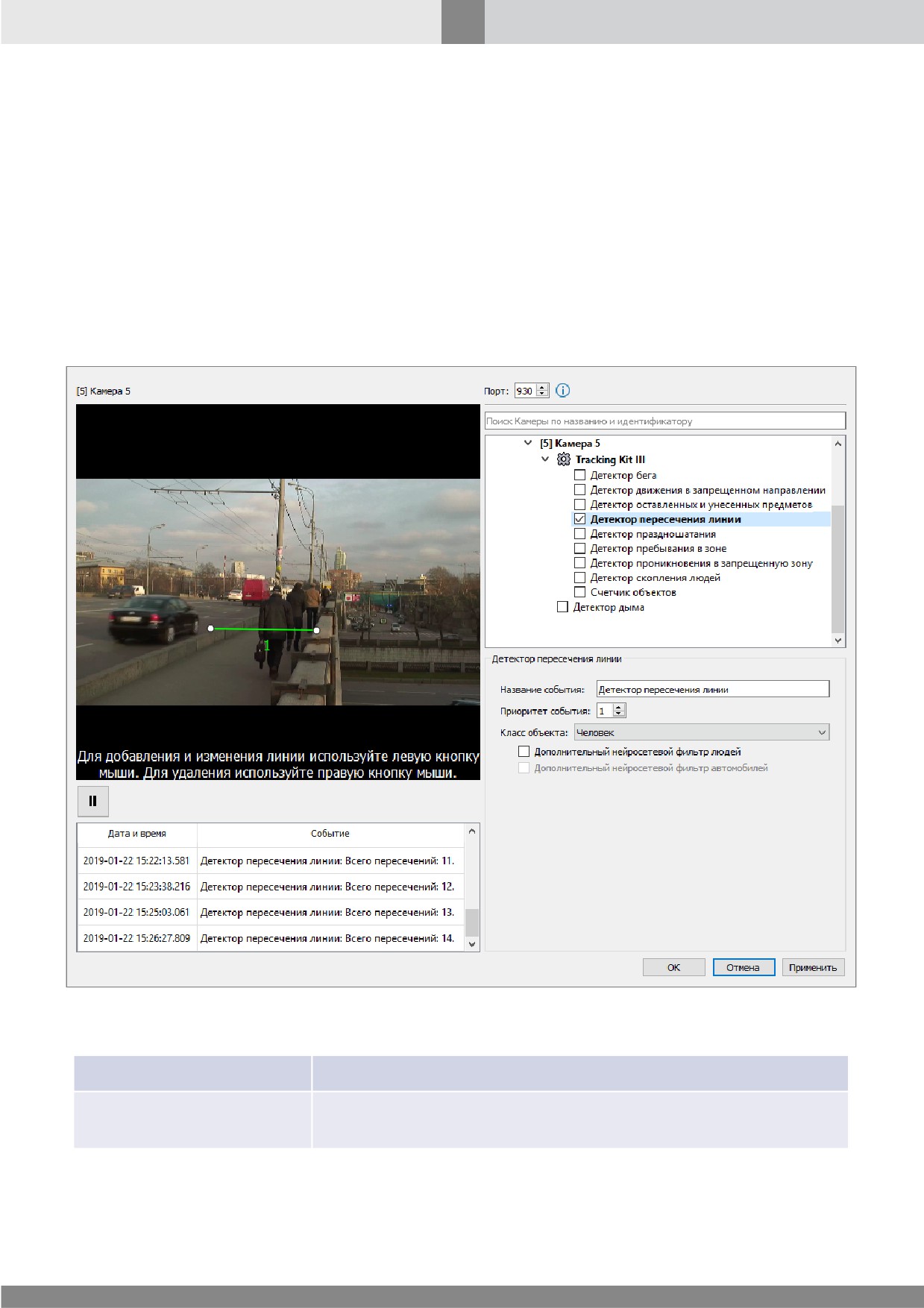Screen dimensions: 924x1308
Task: Select Детектор бега tree label
Action: click(x=623, y=475)
